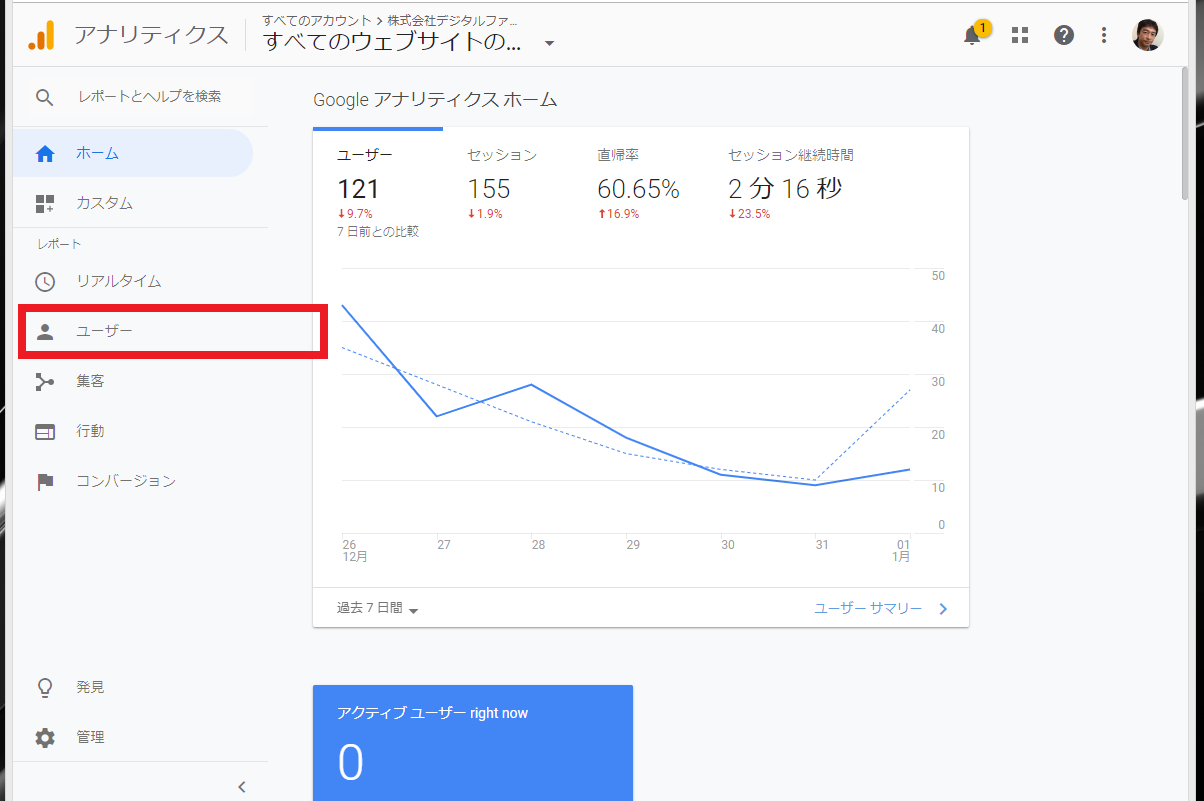
Task: Click the アクティブ ユーザー right now card
Action: pyautogui.click(x=473, y=742)
